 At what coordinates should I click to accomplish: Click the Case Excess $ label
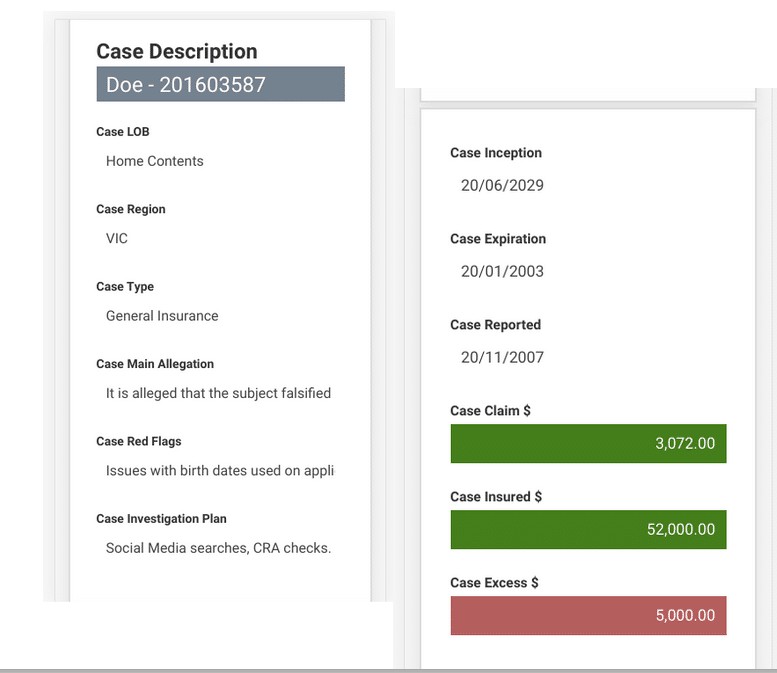coord(493,583)
